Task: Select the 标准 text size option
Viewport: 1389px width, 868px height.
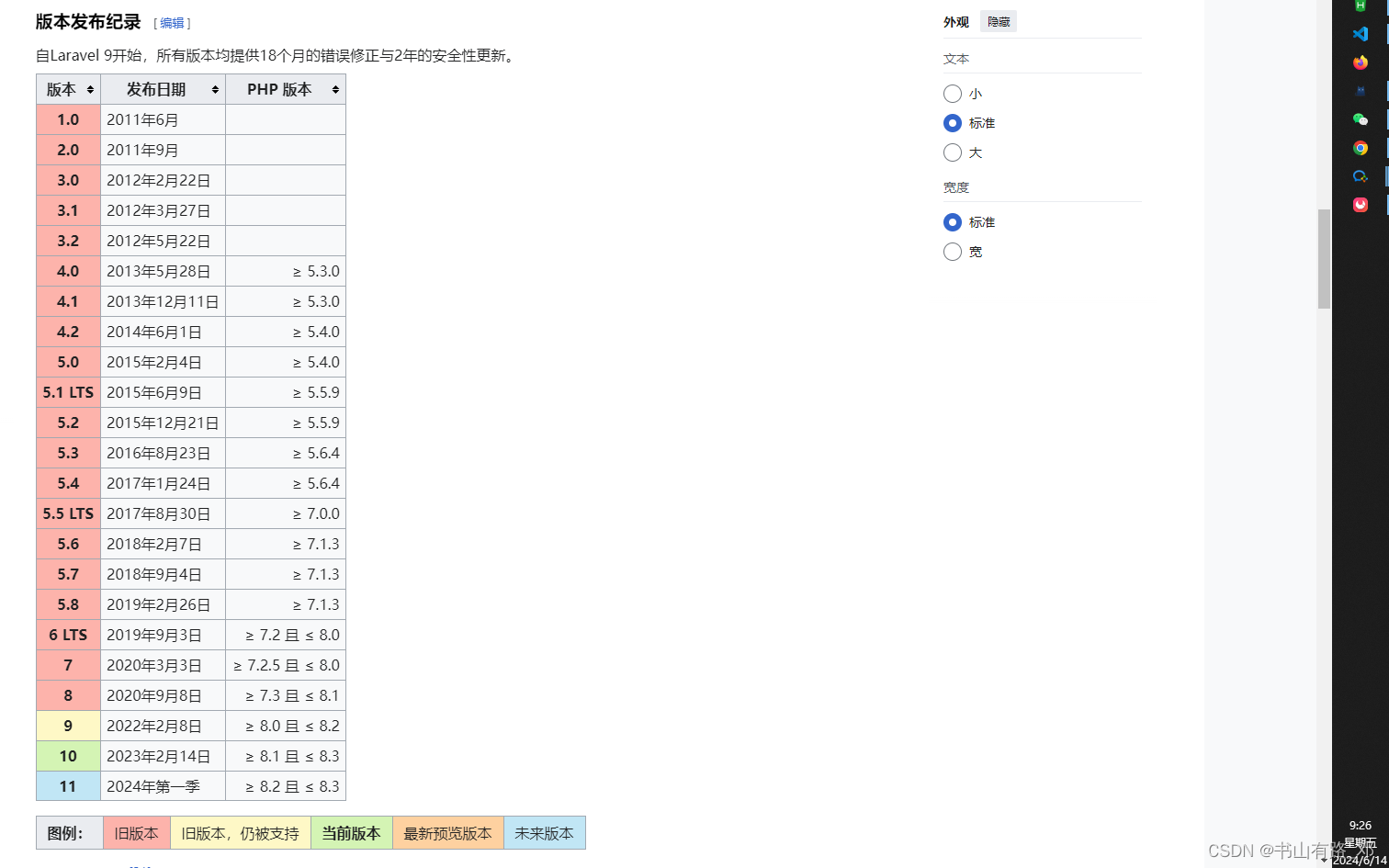Action: (x=953, y=123)
